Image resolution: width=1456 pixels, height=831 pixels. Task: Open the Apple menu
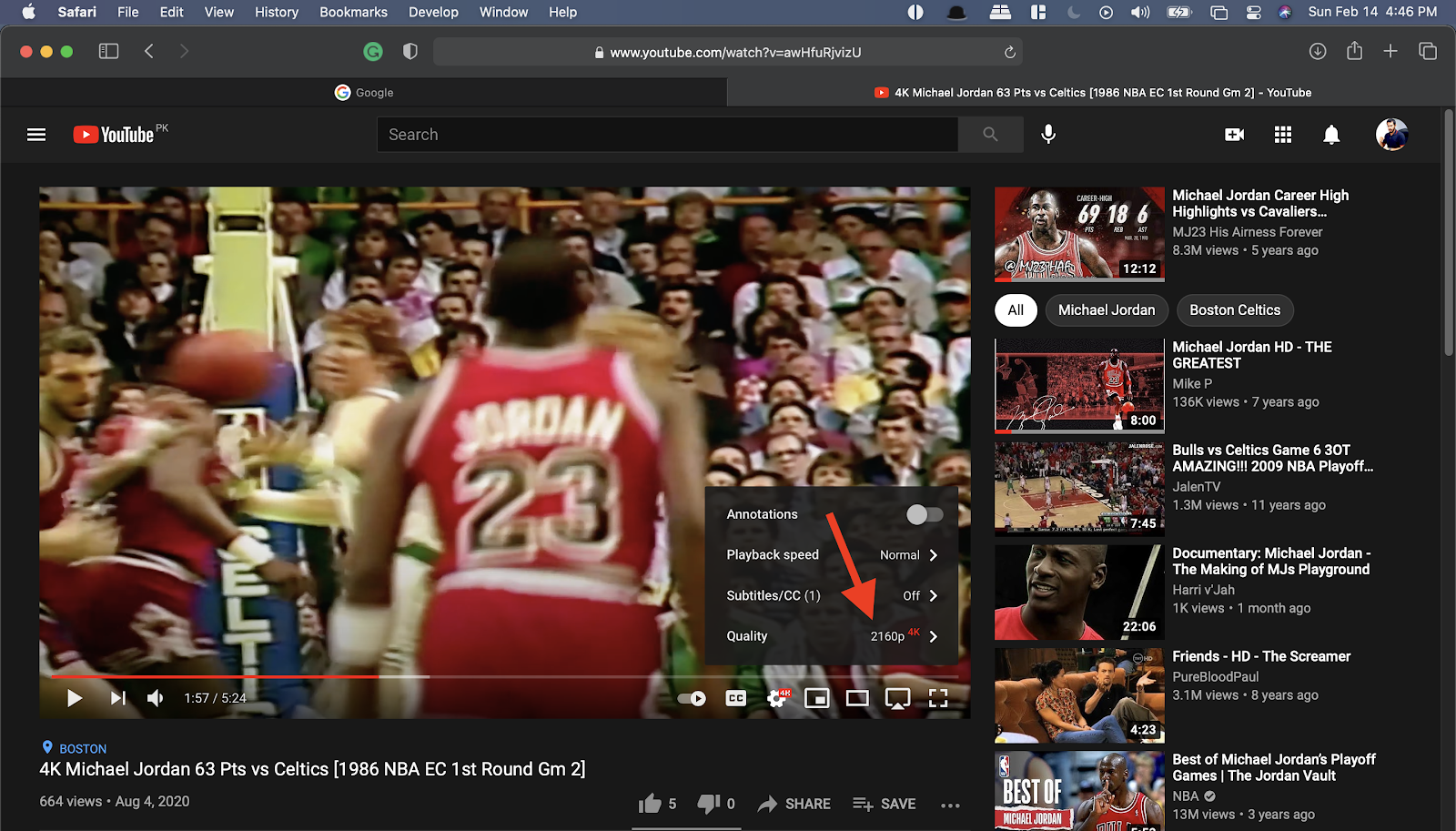click(x=27, y=12)
